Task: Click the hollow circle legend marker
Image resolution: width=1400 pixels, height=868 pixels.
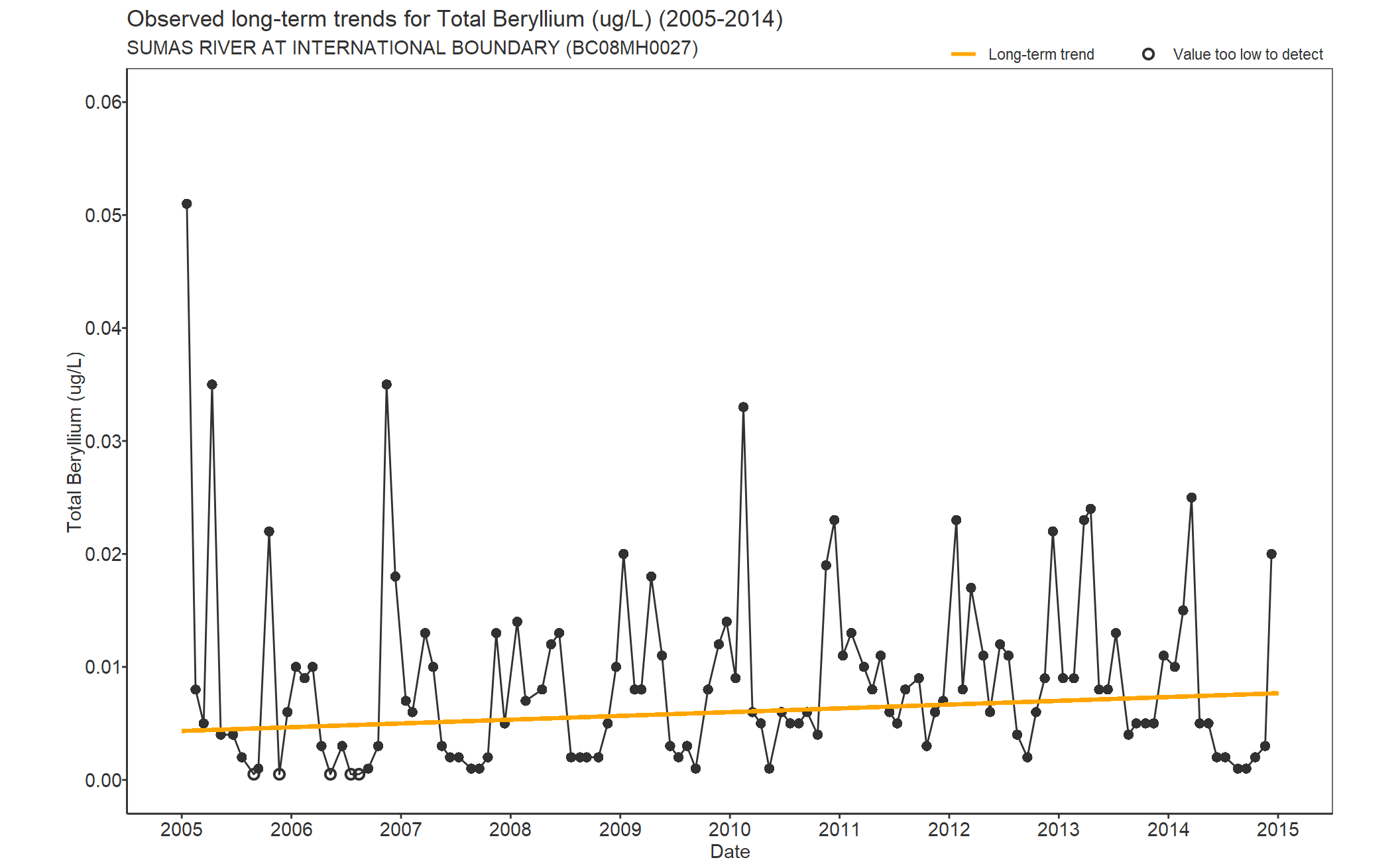Action: [1148, 54]
